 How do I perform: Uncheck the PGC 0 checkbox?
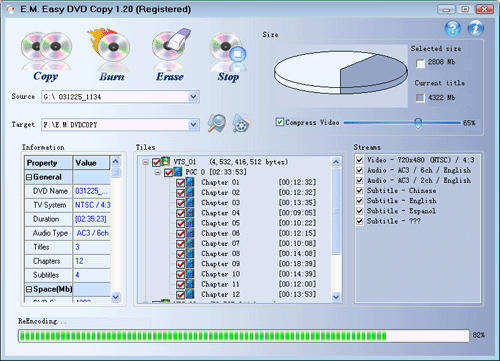coord(168,172)
